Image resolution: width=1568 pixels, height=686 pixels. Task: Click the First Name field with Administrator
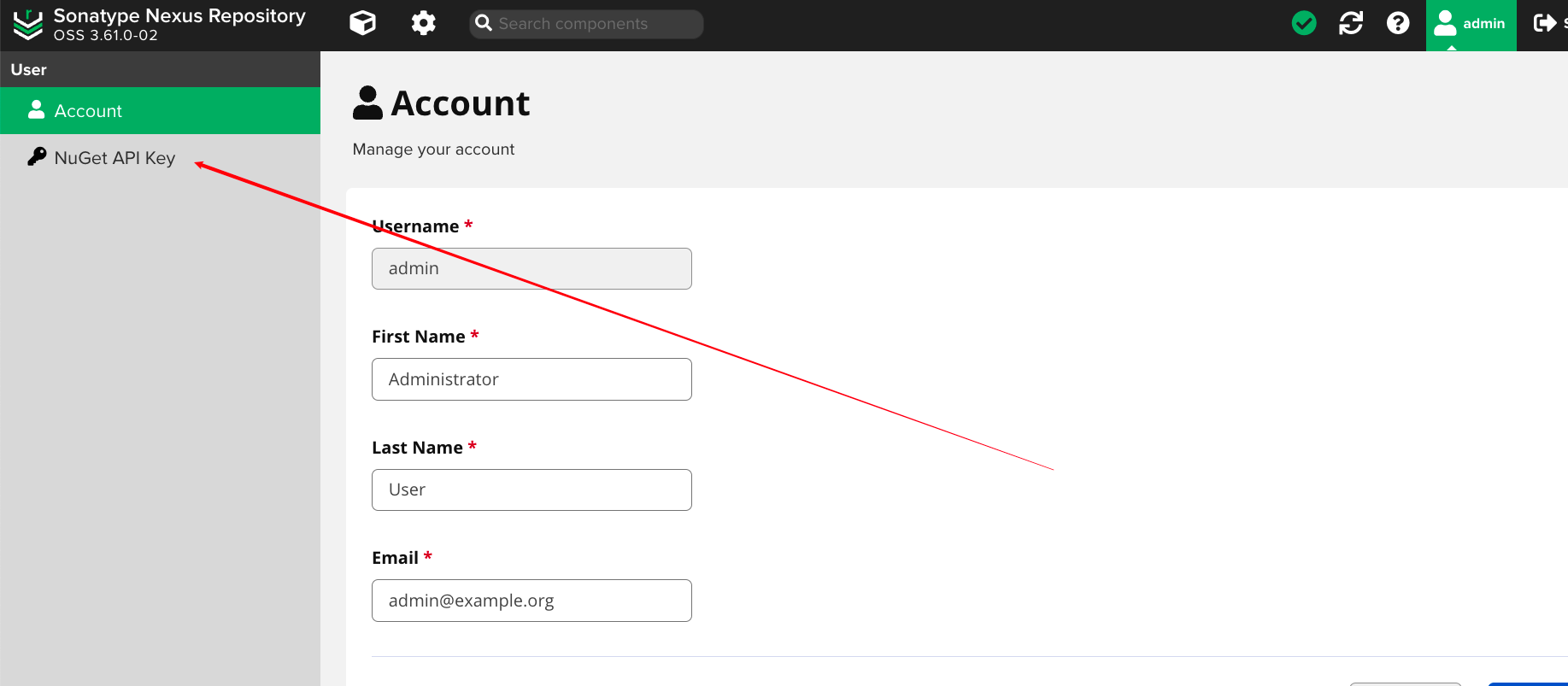pos(531,379)
